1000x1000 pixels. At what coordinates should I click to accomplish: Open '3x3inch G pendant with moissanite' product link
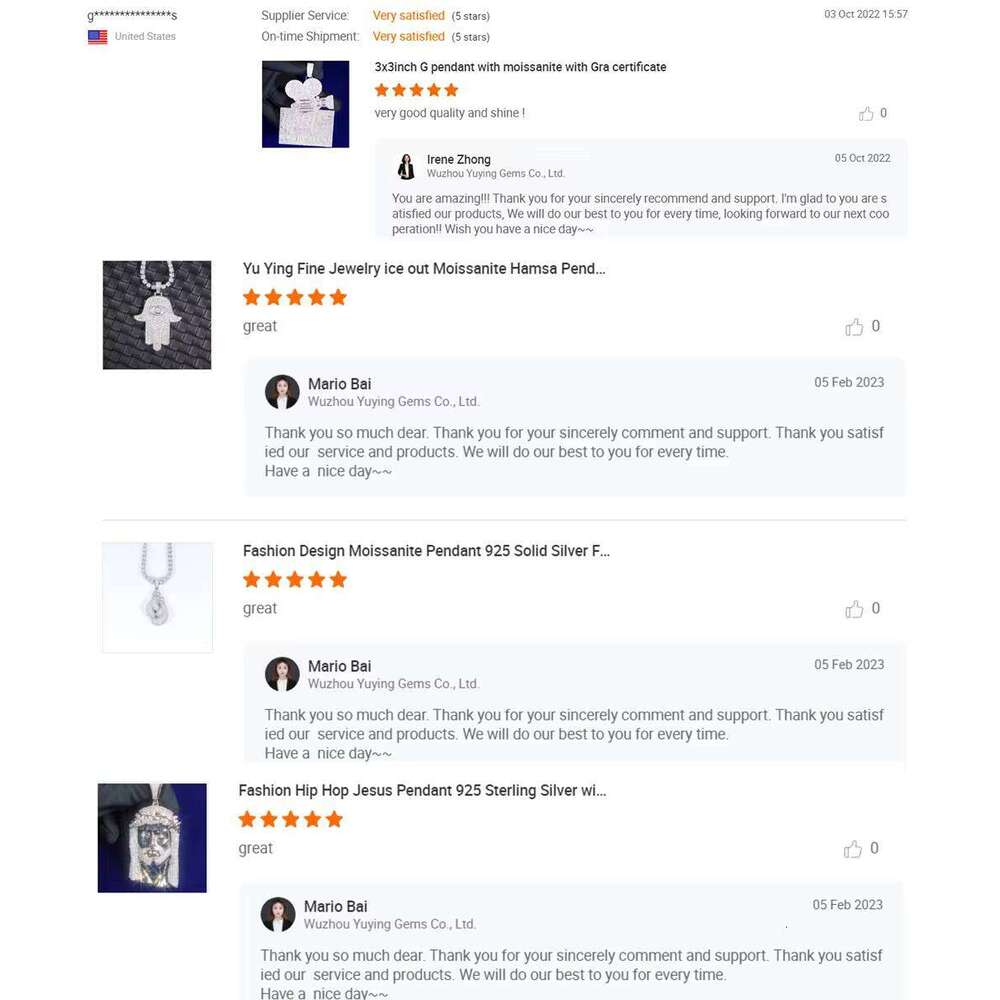tap(520, 67)
